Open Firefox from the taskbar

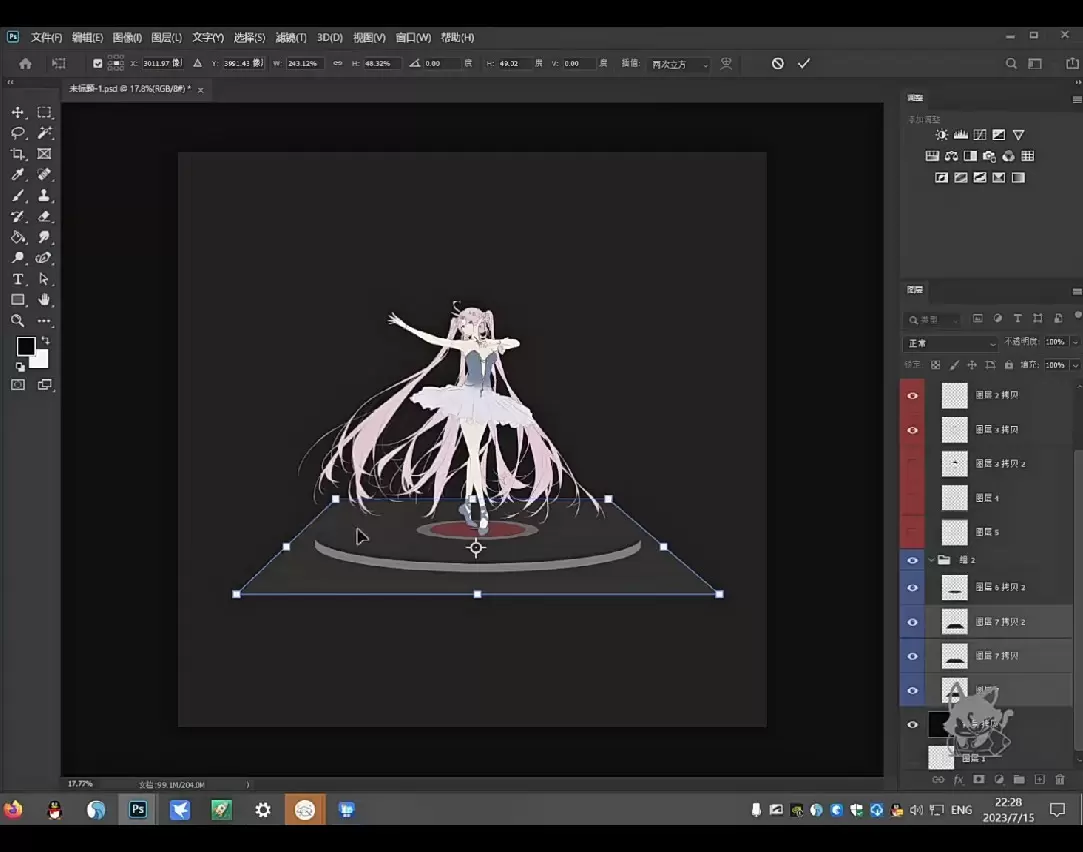point(13,810)
